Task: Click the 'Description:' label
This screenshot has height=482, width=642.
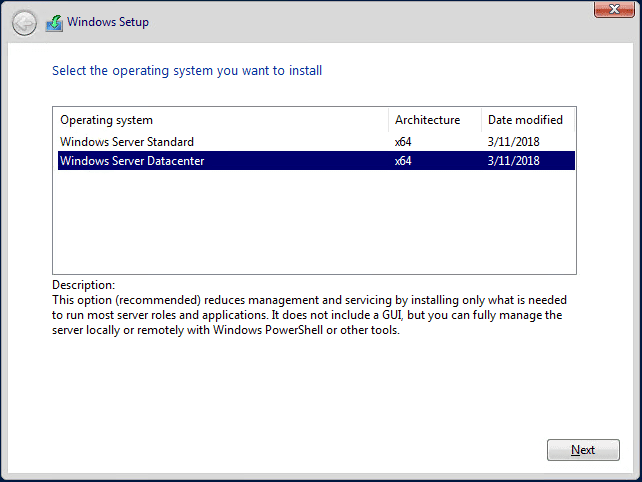Action: pos(83,285)
